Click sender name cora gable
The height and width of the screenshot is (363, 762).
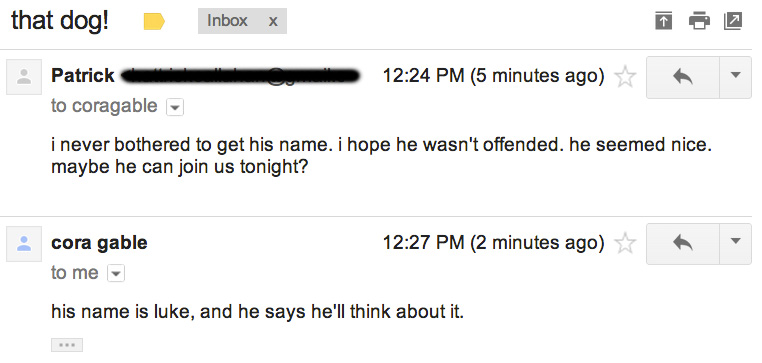click(99, 243)
